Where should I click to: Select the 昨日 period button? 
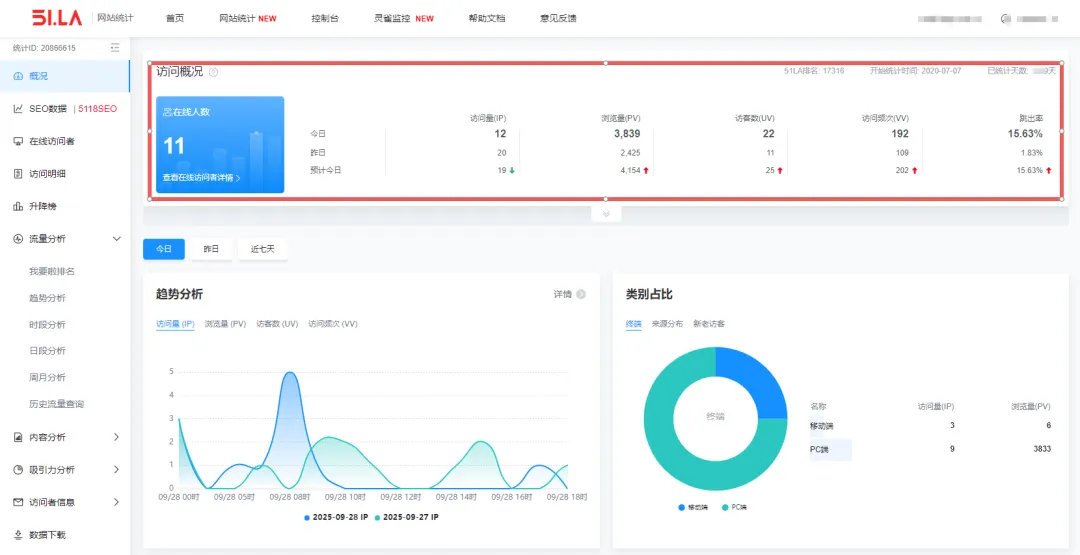pyautogui.click(x=211, y=249)
